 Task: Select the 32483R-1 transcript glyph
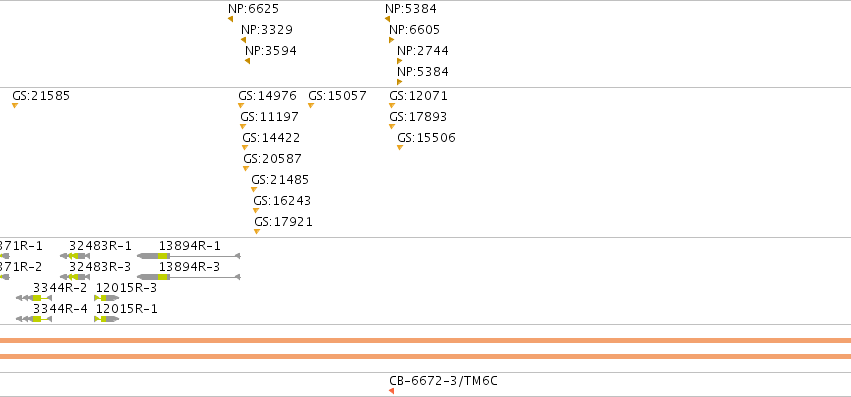75,256
